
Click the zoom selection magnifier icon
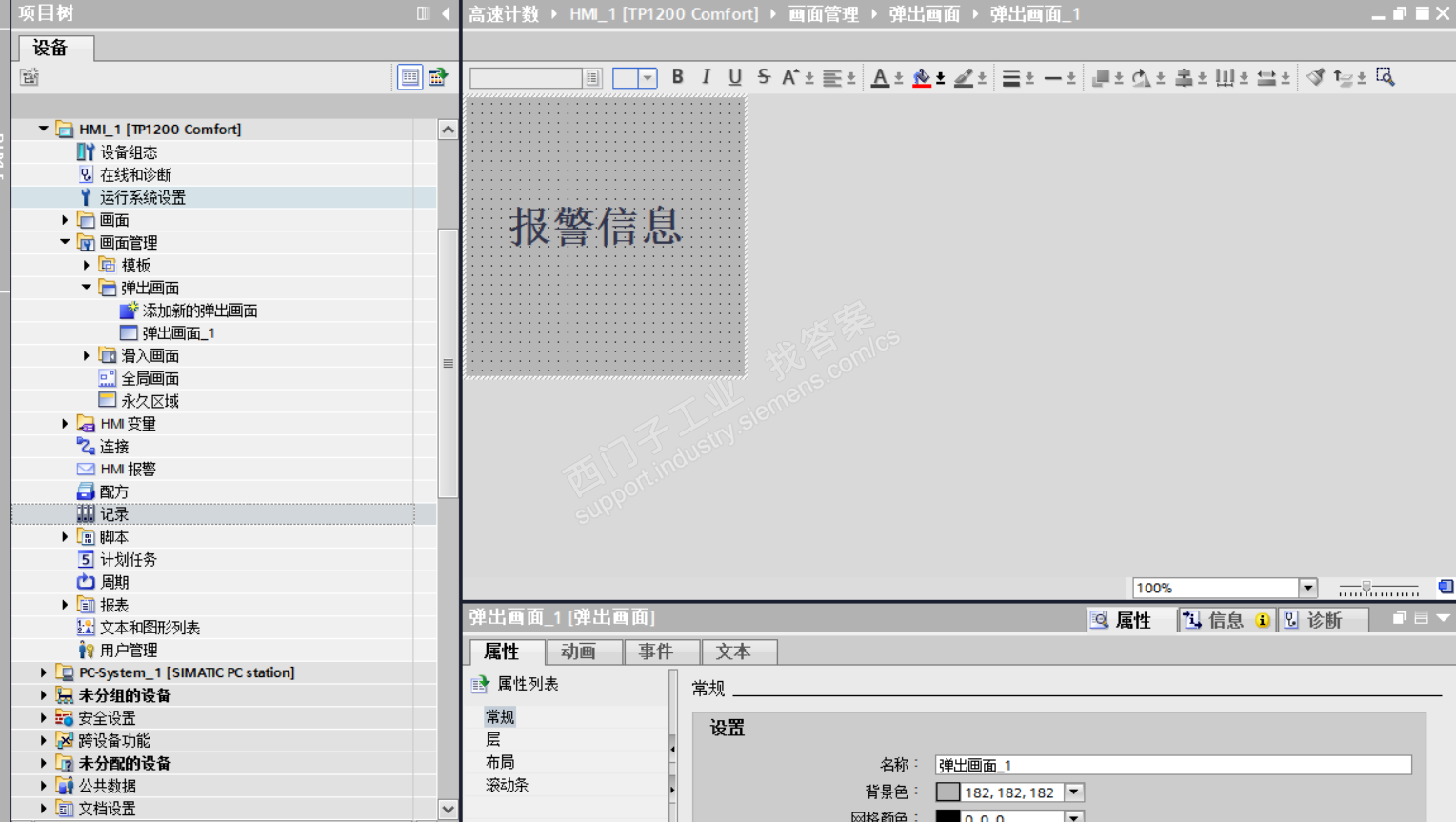click(x=1386, y=77)
